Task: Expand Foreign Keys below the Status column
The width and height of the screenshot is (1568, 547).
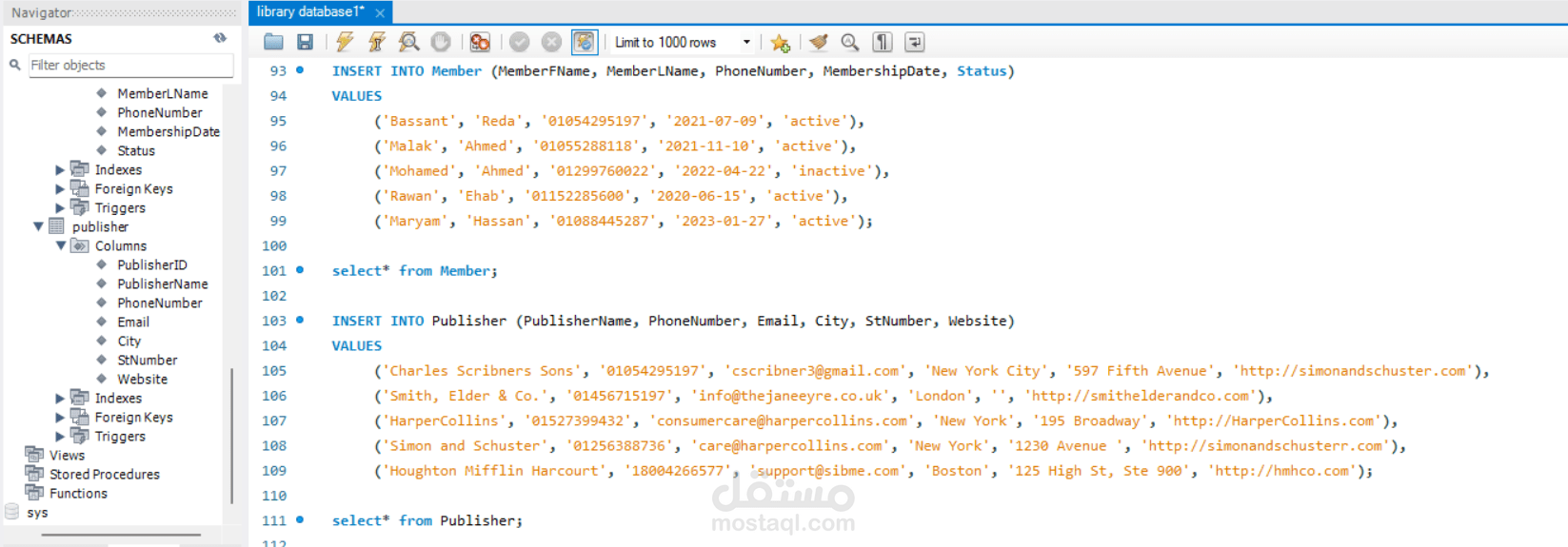Action: point(60,188)
